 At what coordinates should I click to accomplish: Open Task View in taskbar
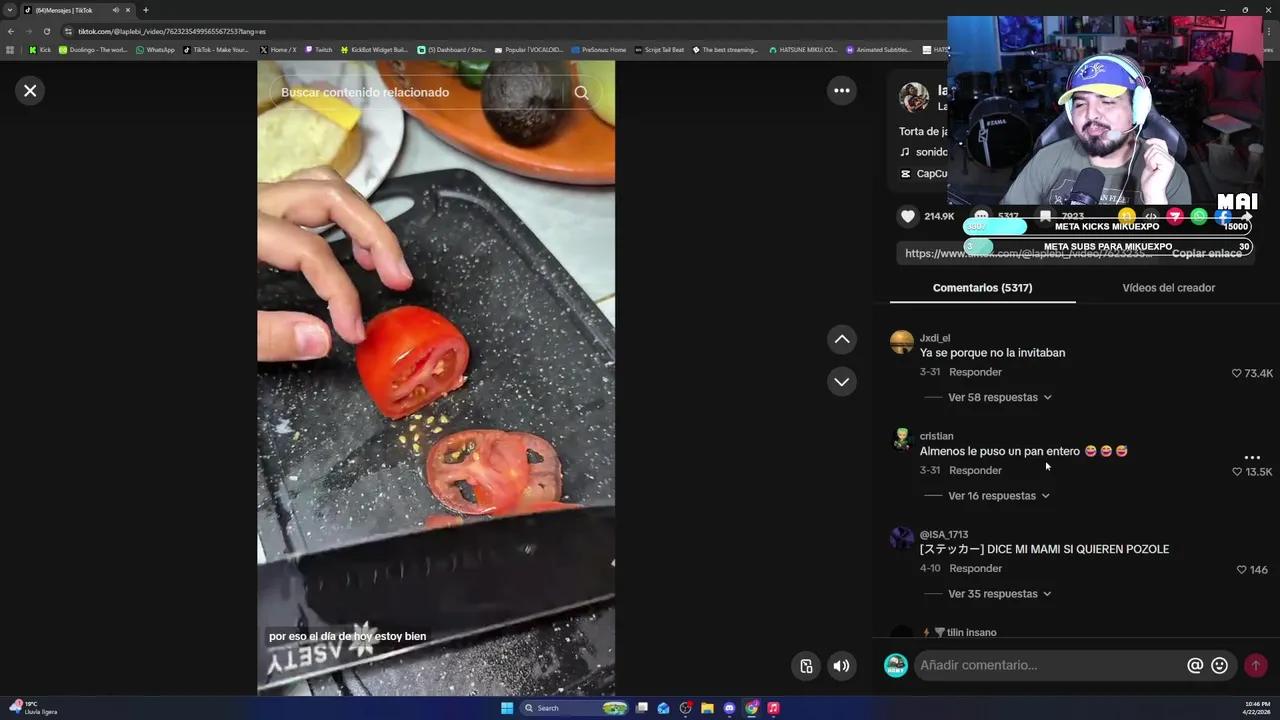click(642, 708)
